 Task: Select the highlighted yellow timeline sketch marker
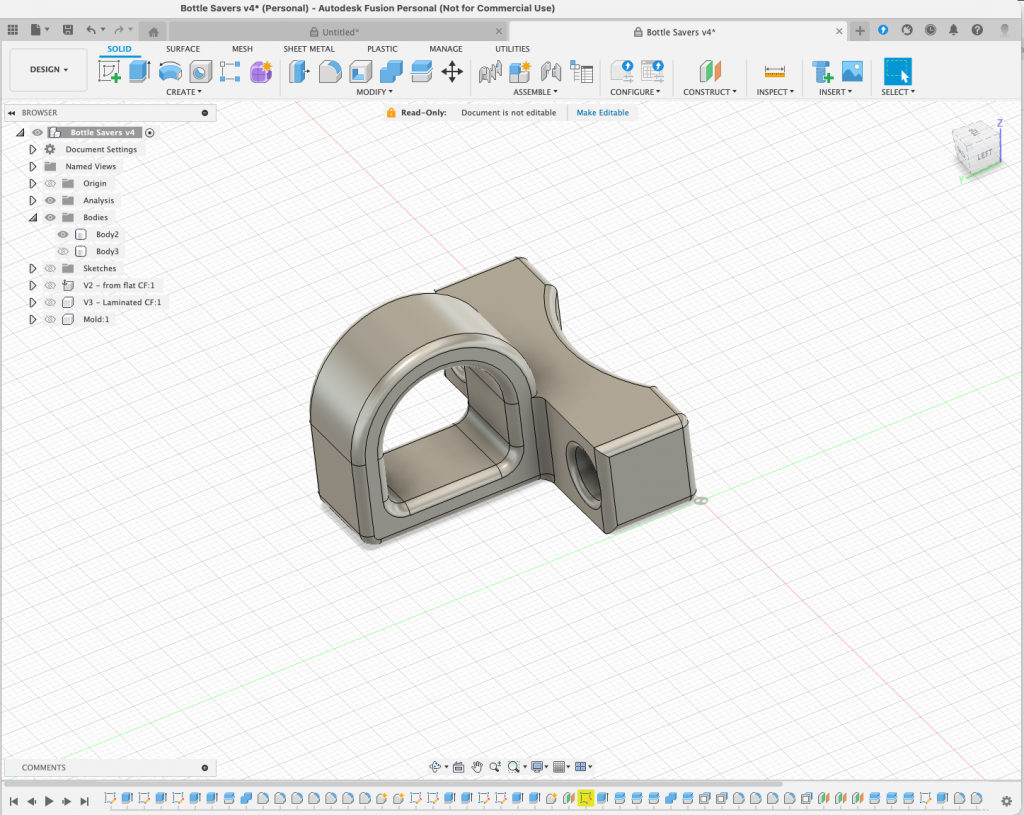pos(586,798)
